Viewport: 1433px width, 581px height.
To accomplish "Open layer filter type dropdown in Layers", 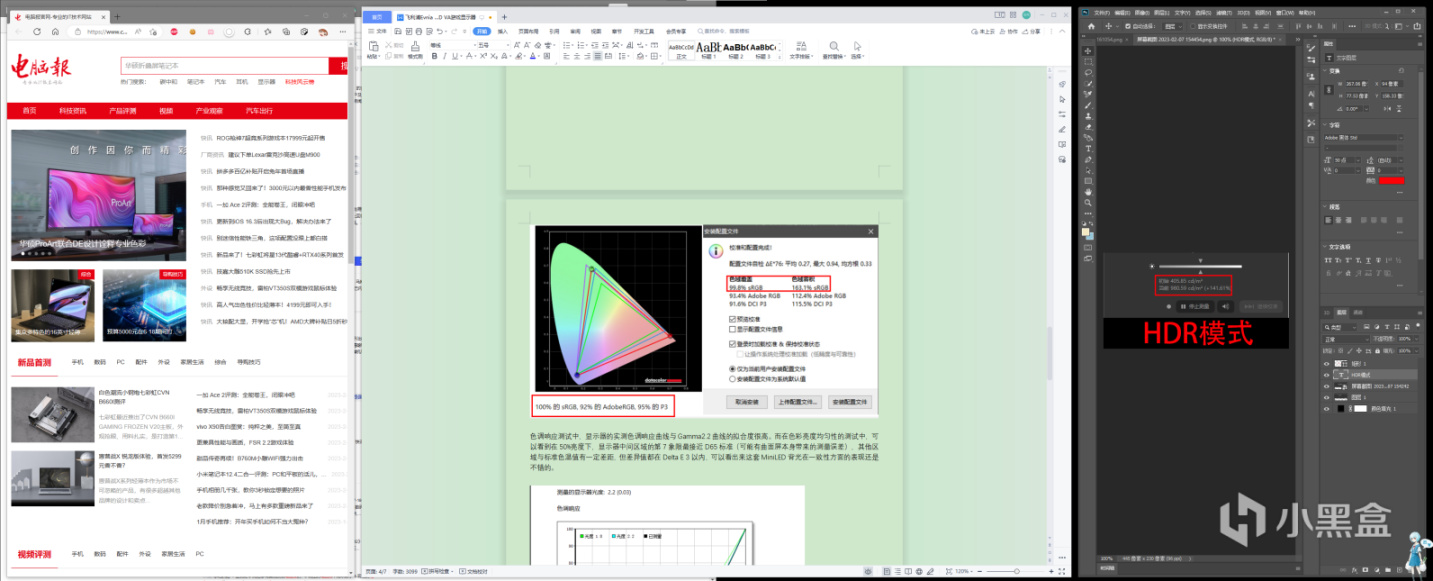I will (x=1340, y=327).
